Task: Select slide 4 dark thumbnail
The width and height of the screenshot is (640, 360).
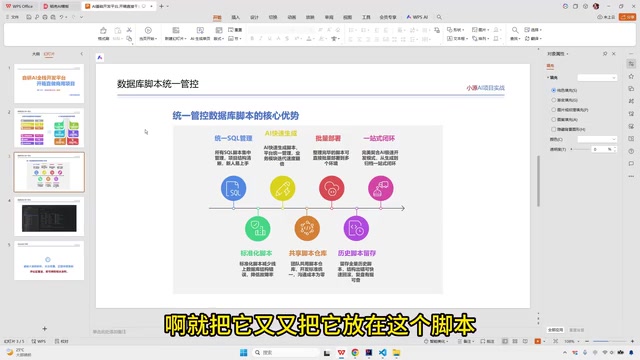Action: 49,217
